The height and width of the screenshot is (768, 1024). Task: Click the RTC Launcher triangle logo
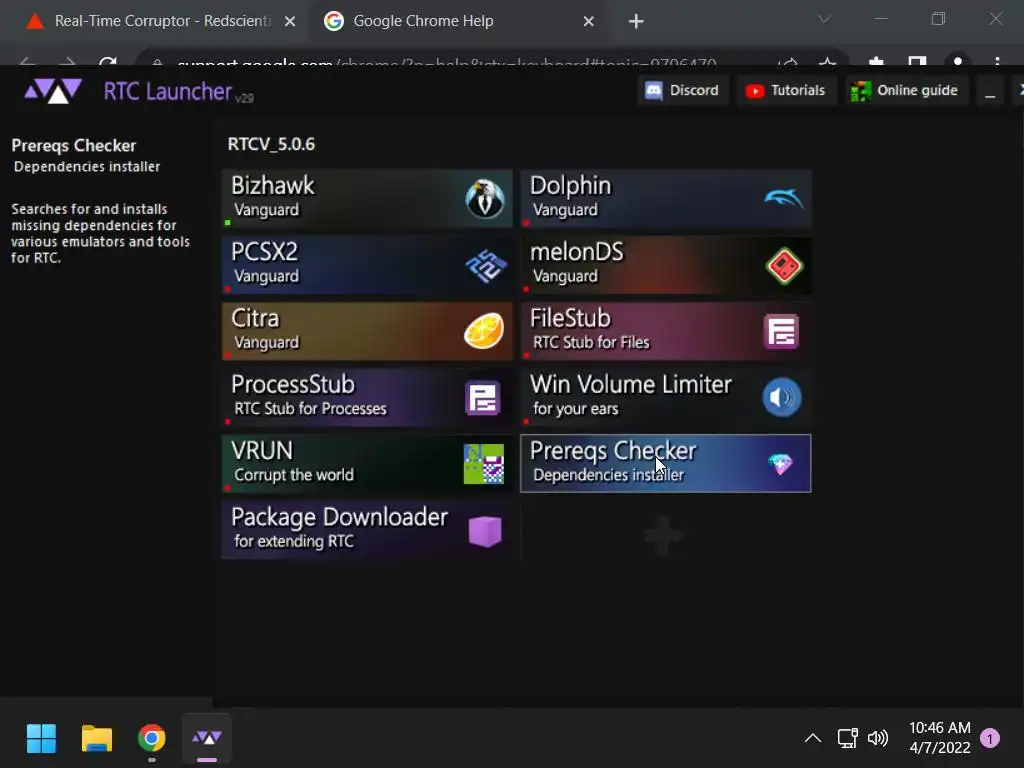(x=53, y=91)
